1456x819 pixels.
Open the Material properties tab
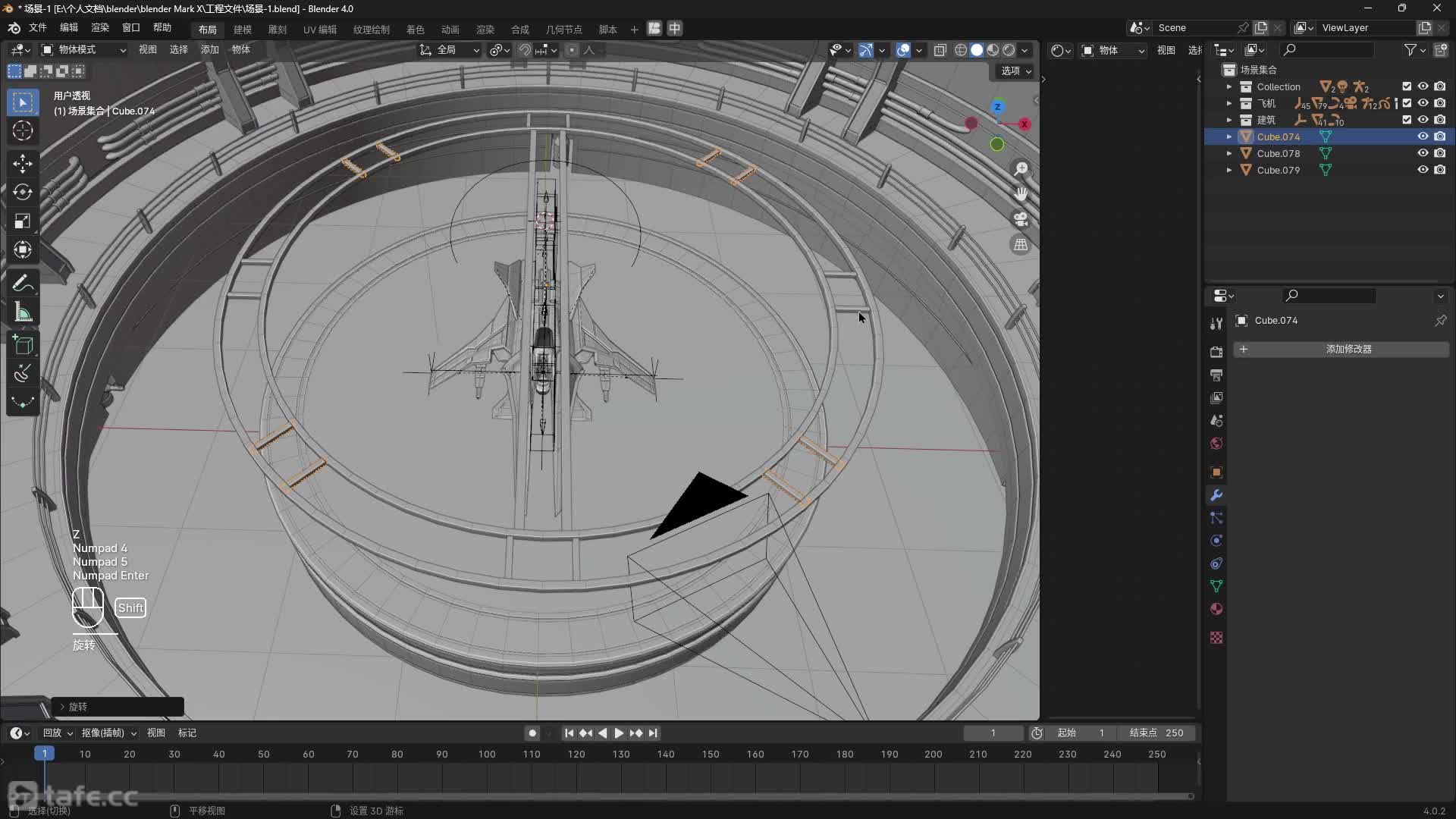[1216, 608]
